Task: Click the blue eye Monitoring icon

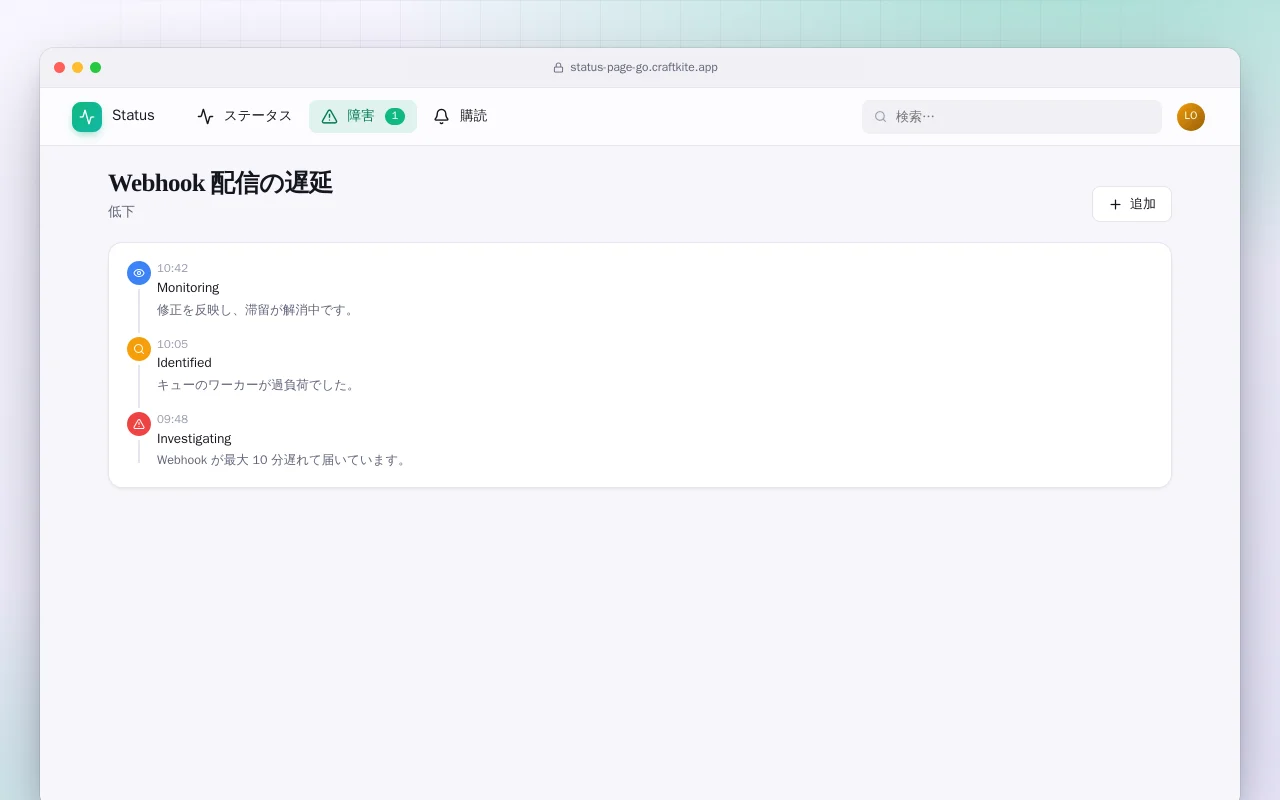Action: pos(139,273)
